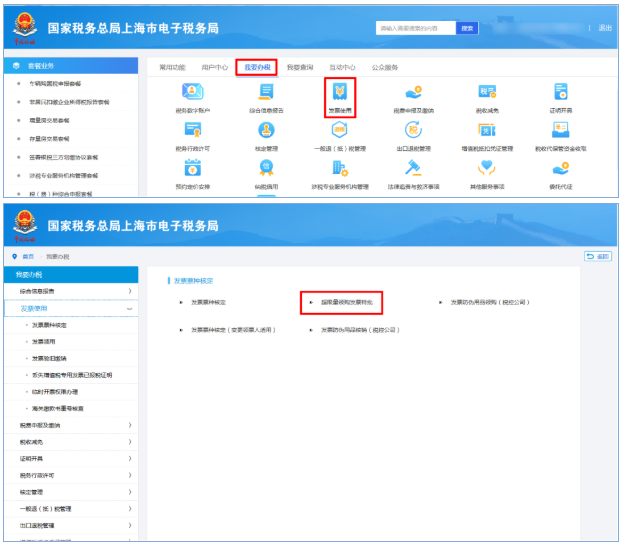Image resolution: width=623 pixels, height=546 pixels.
Task: Switch to 用户中心 tab
Action: tap(215, 67)
